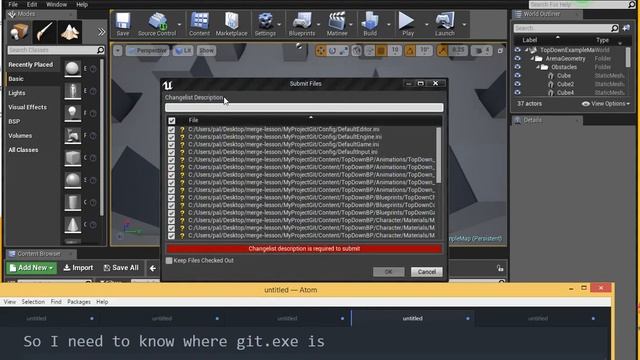Select the Place mode icon
This screenshot has height=360, width=640.
(19, 32)
